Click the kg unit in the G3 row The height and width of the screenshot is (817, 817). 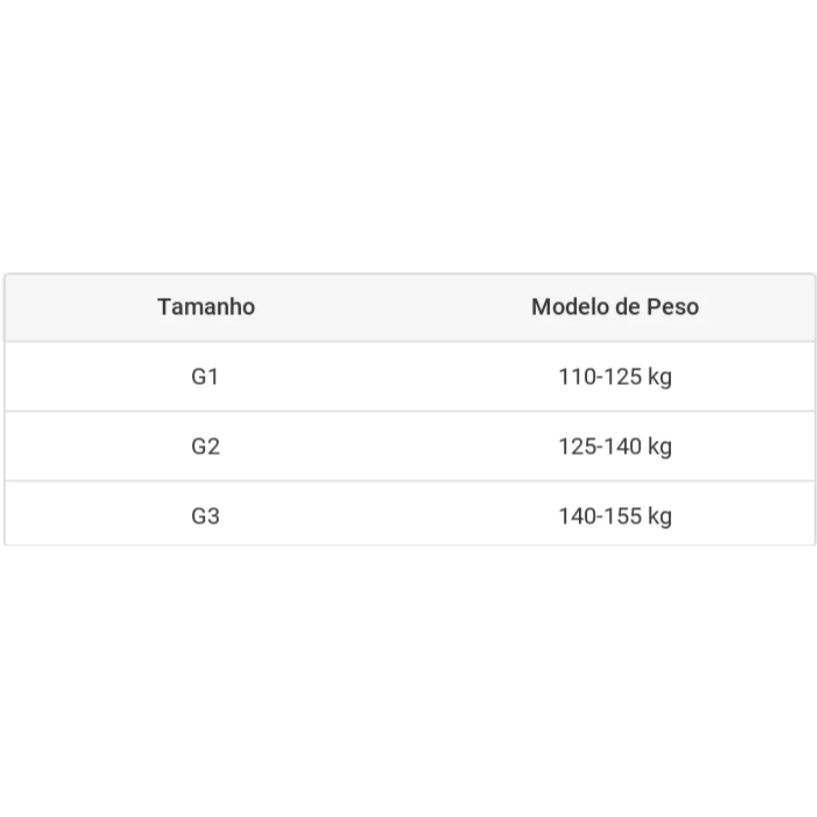659,517
